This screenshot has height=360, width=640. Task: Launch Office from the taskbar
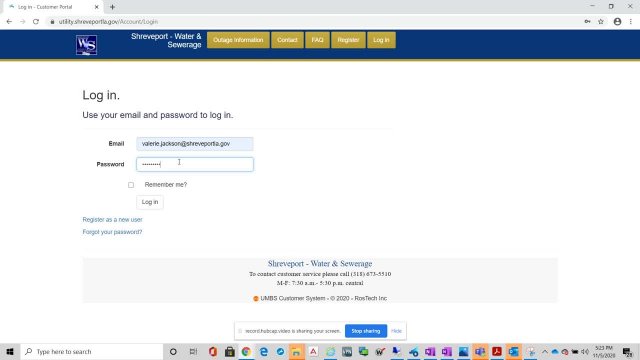tap(213, 351)
